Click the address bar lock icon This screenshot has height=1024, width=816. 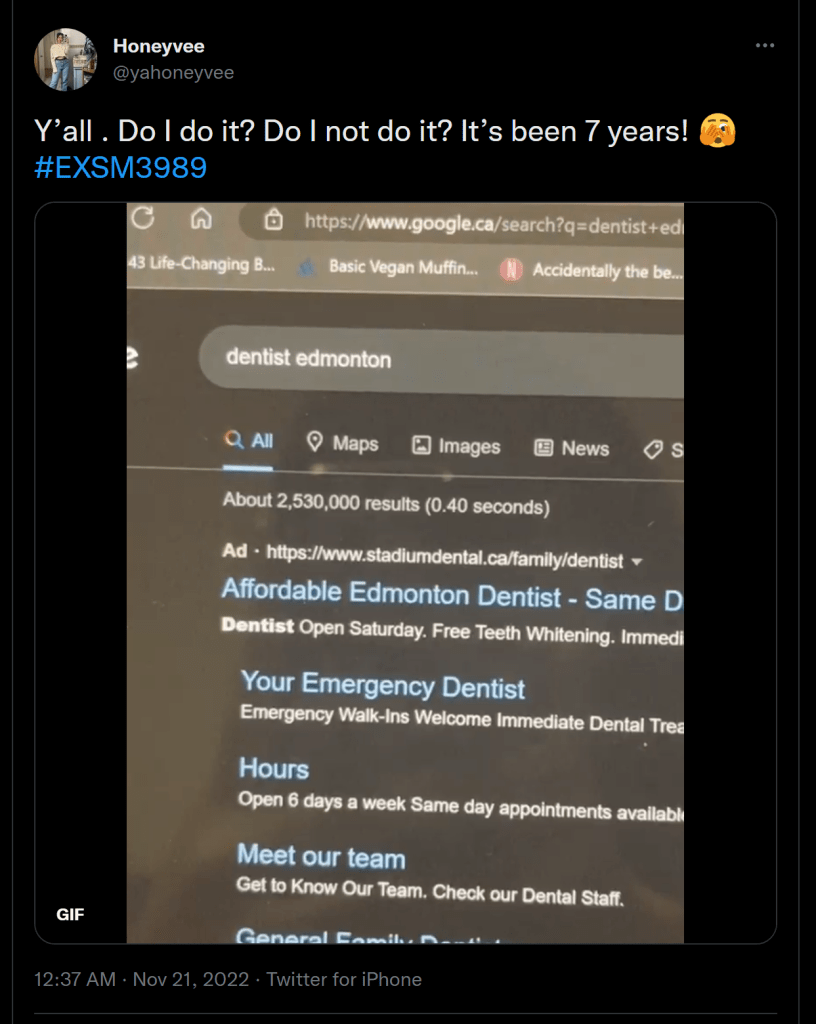pyautogui.click(x=273, y=221)
